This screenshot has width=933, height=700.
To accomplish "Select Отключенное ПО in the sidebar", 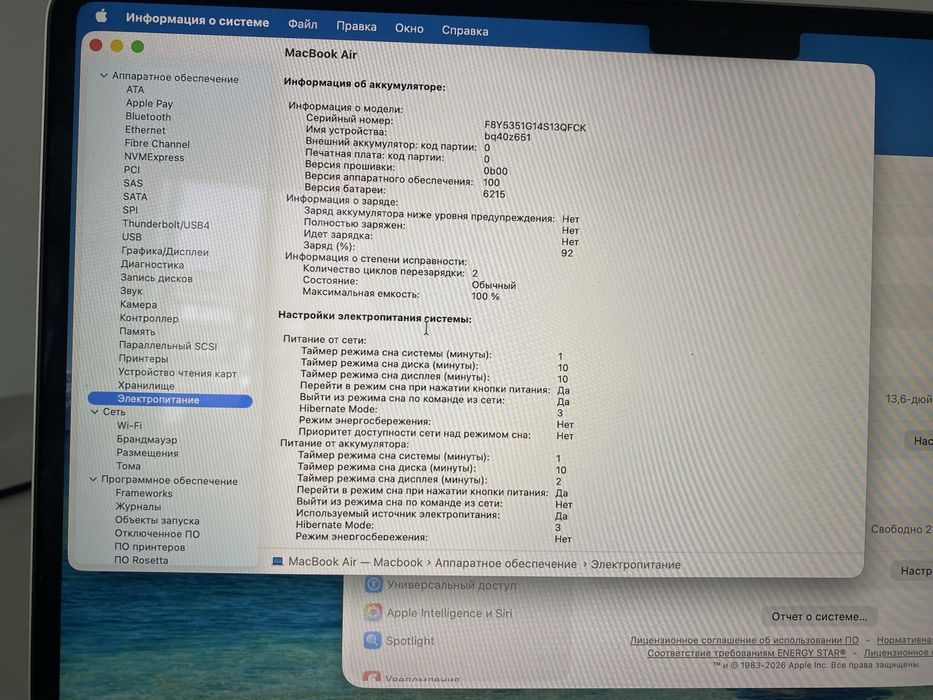I will click(157, 534).
